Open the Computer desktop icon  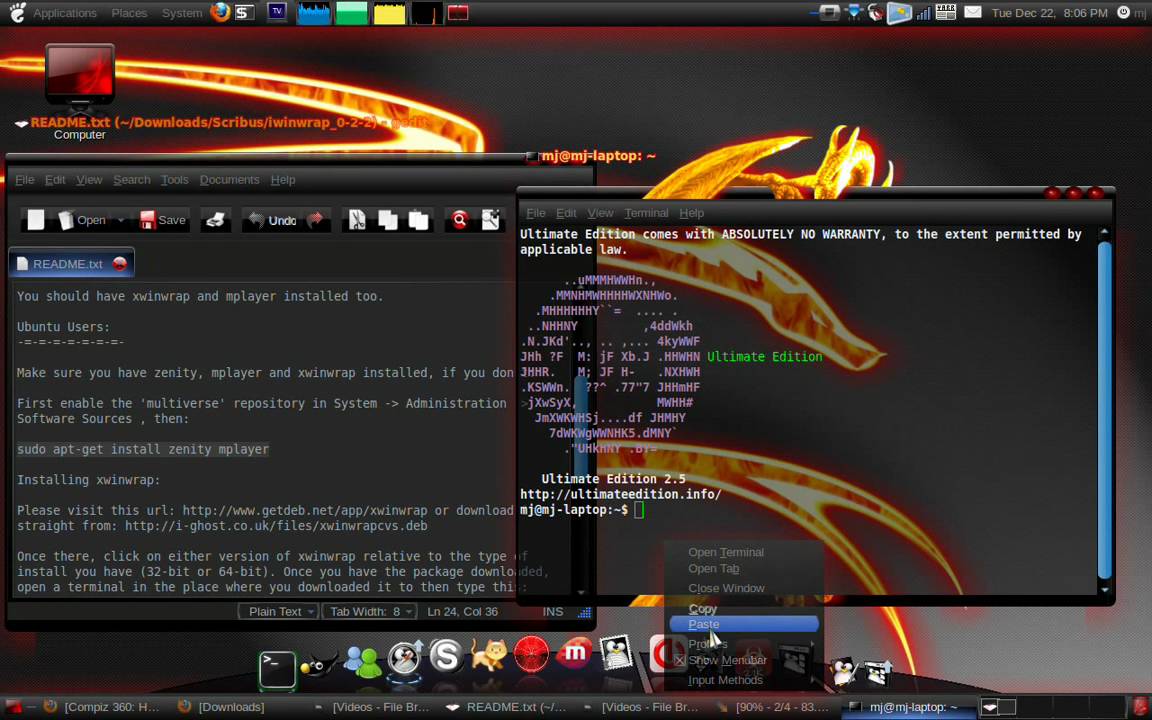coord(79,90)
